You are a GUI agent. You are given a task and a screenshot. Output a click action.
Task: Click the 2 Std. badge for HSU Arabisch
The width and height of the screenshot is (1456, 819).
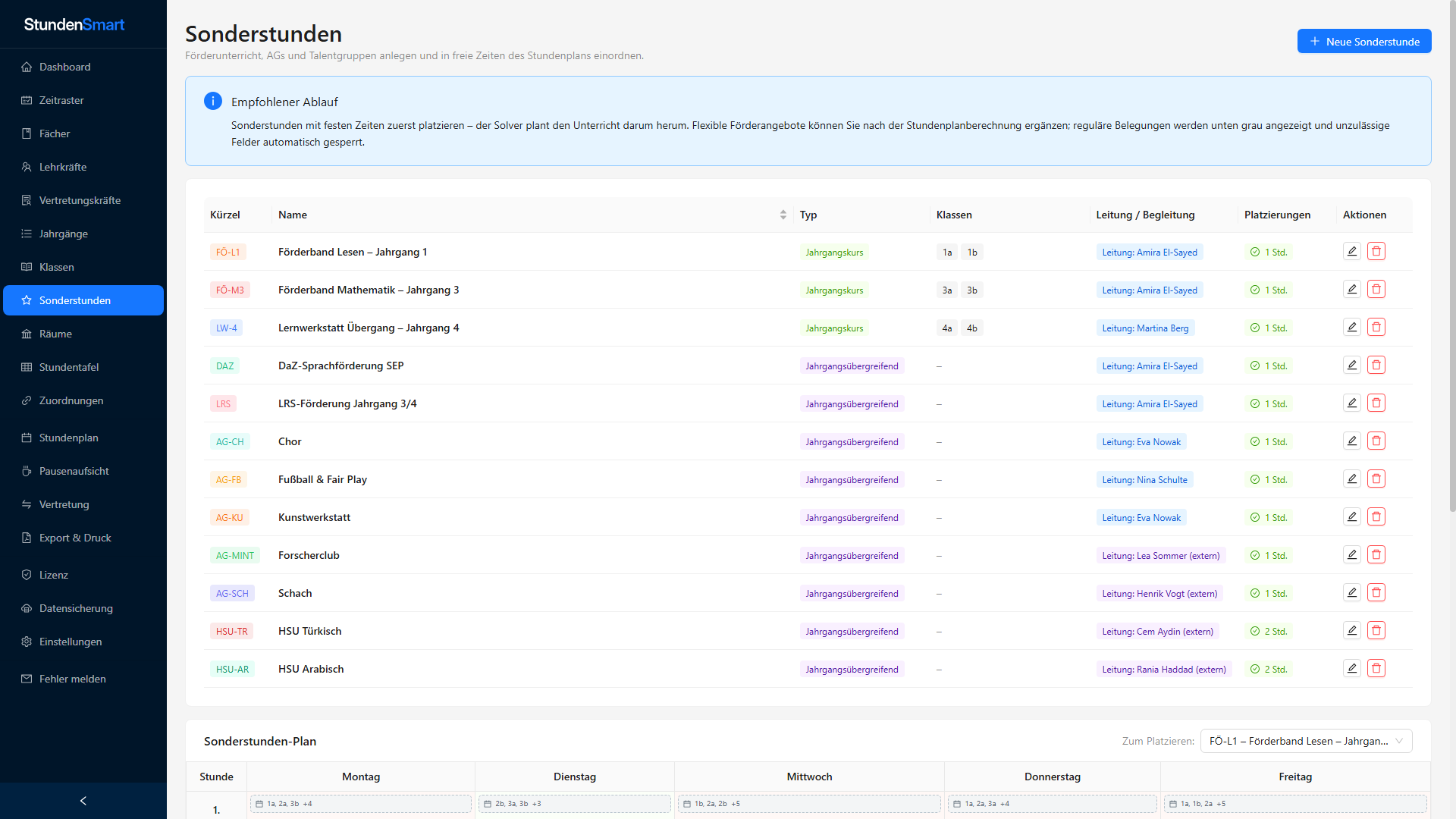pos(1269,669)
